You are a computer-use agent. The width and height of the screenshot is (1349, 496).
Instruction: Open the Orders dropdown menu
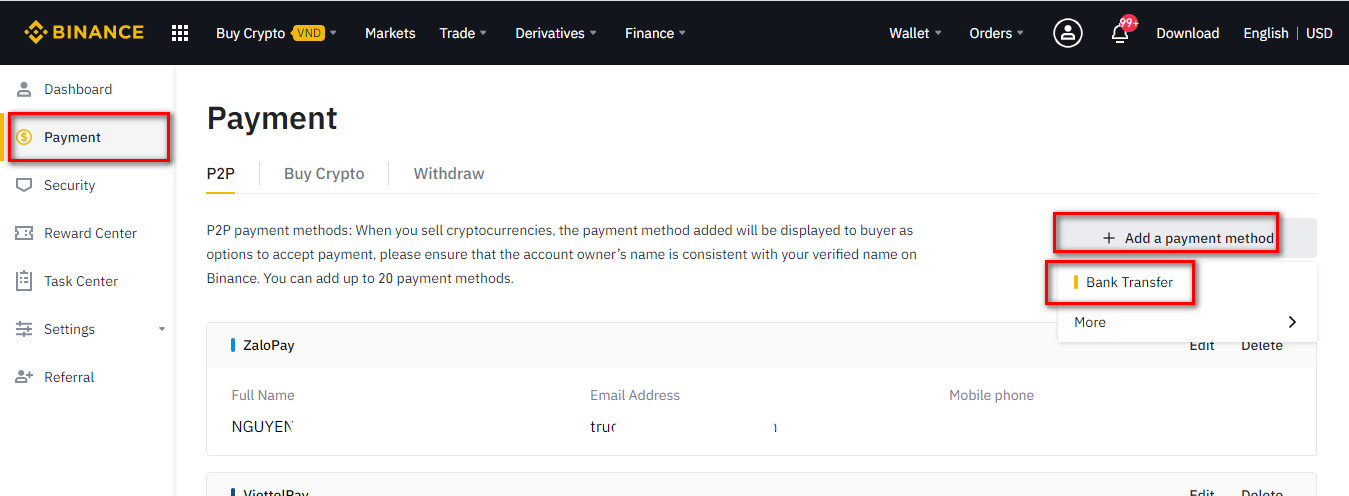pos(996,33)
